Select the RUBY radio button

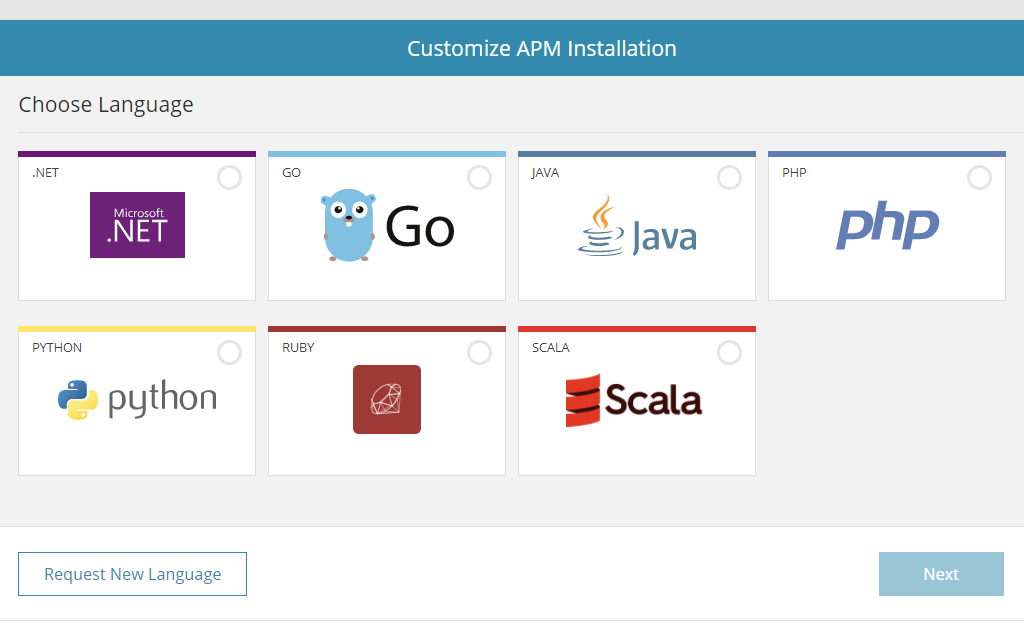coord(479,352)
